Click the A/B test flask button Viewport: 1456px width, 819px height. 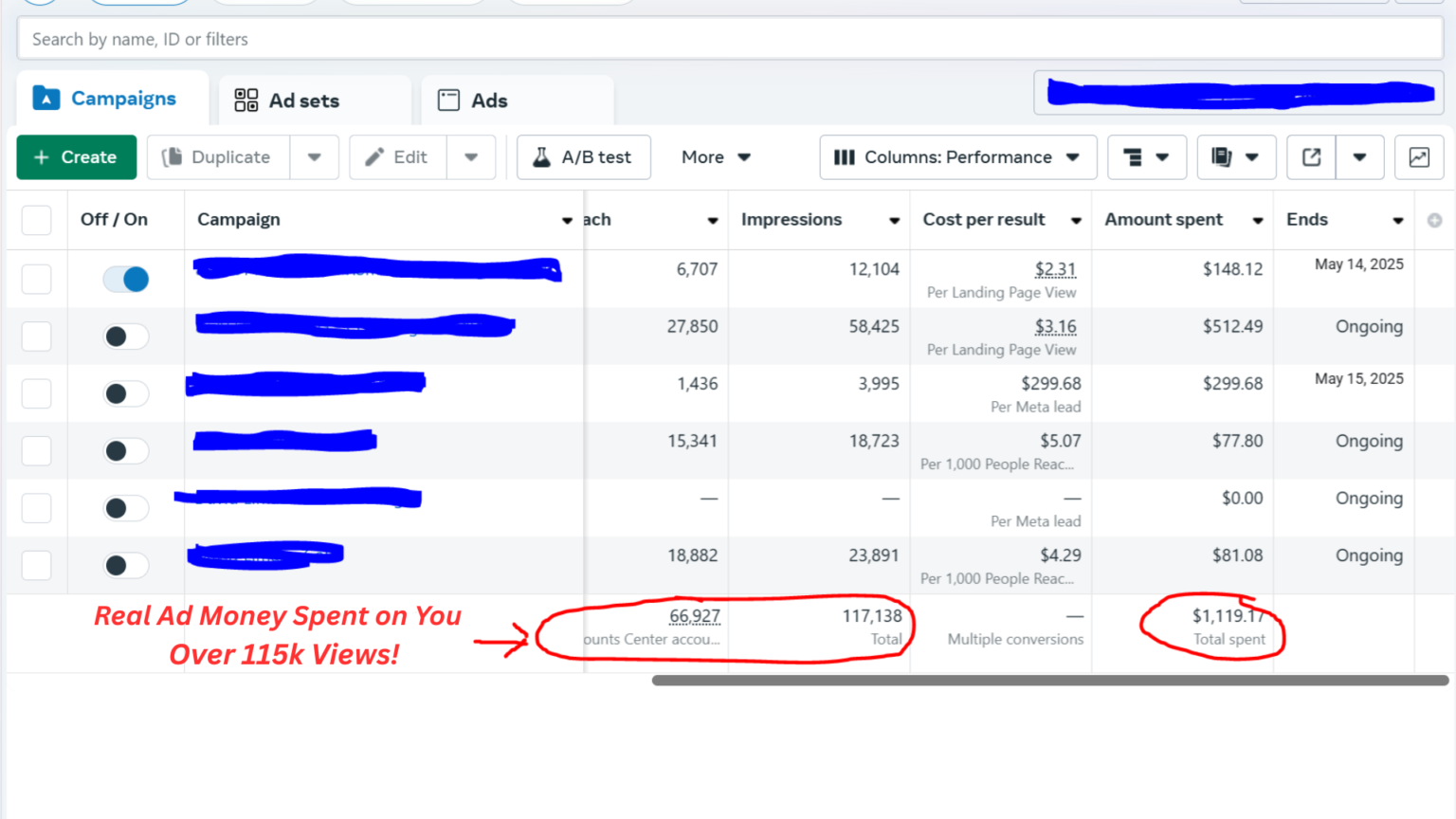click(583, 157)
